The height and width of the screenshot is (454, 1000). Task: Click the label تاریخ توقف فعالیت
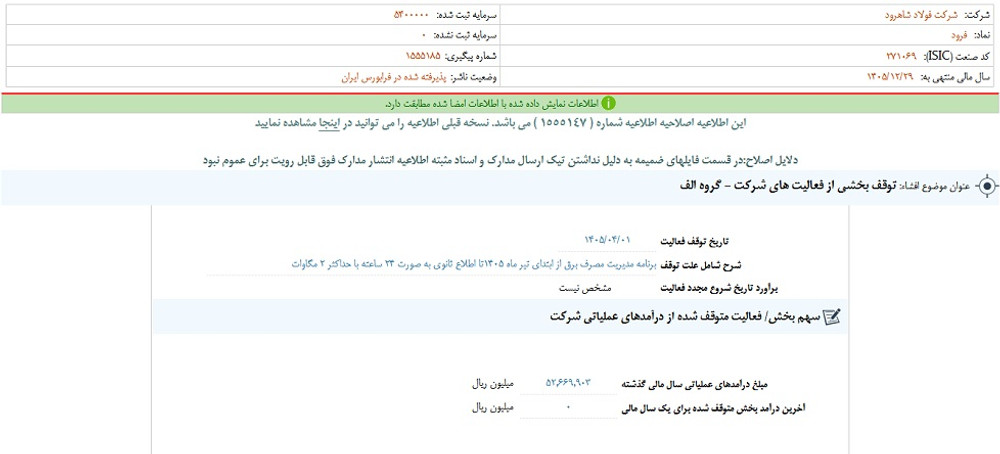click(693, 242)
